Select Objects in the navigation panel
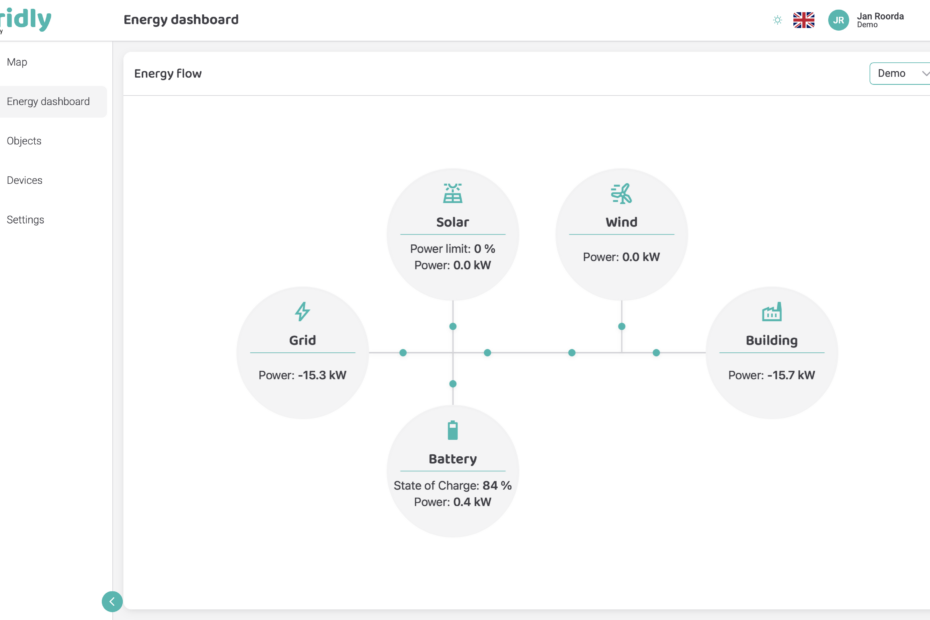The height and width of the screenshot is (620, 930). click(24, 140)
